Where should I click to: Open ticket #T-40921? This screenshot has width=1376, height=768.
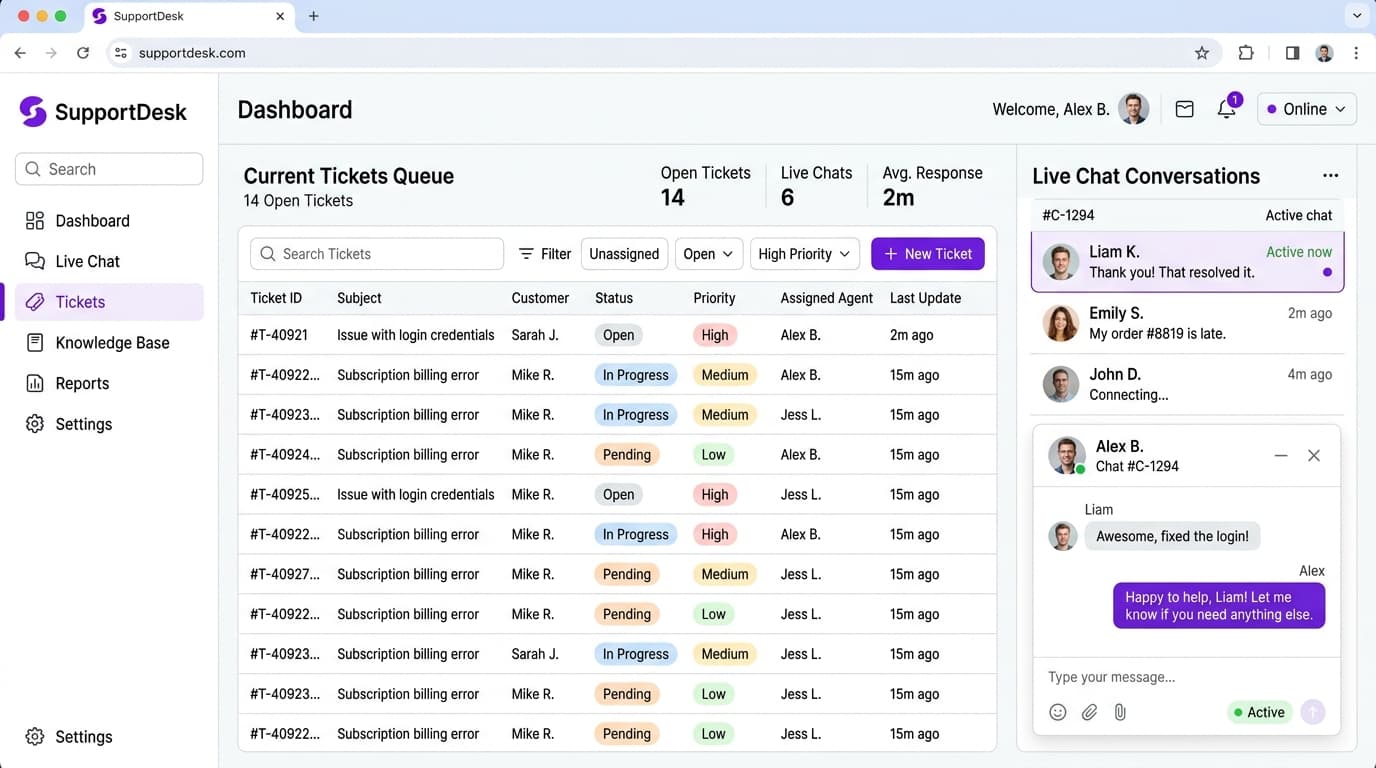point(617,335)
